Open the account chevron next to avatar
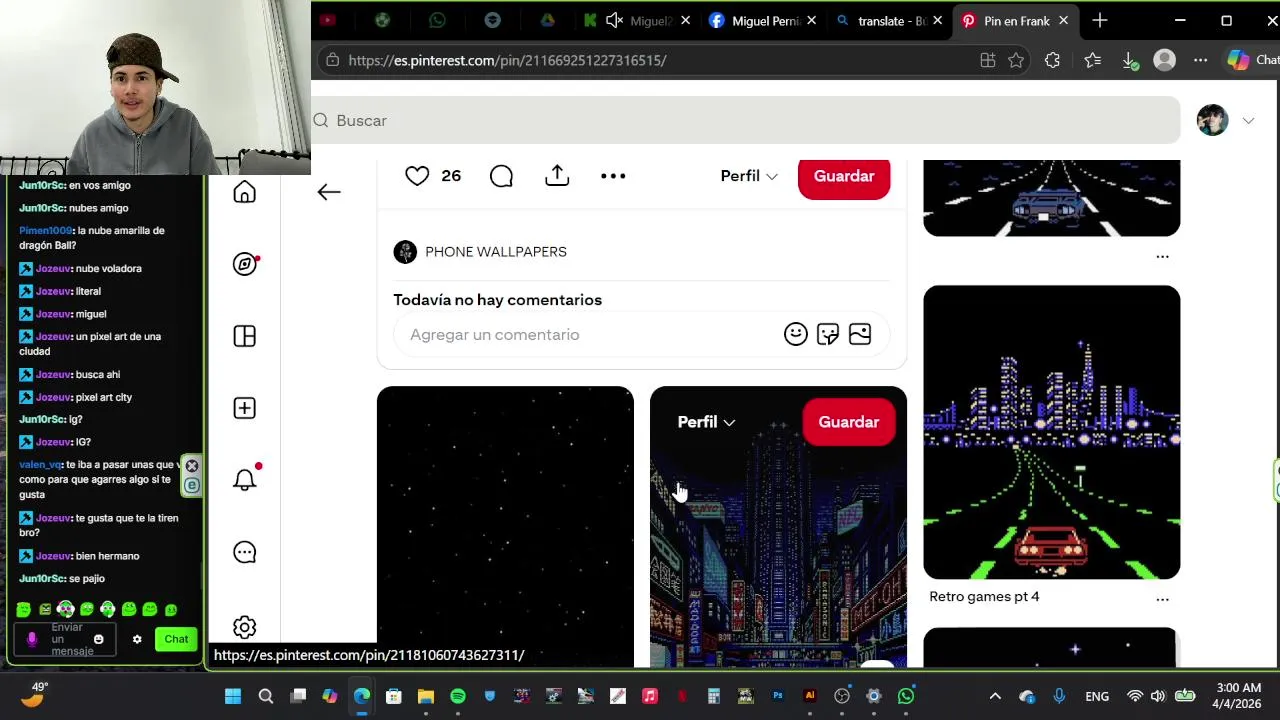Screen dimensions: 1280x720 [x=1248, y=121]
